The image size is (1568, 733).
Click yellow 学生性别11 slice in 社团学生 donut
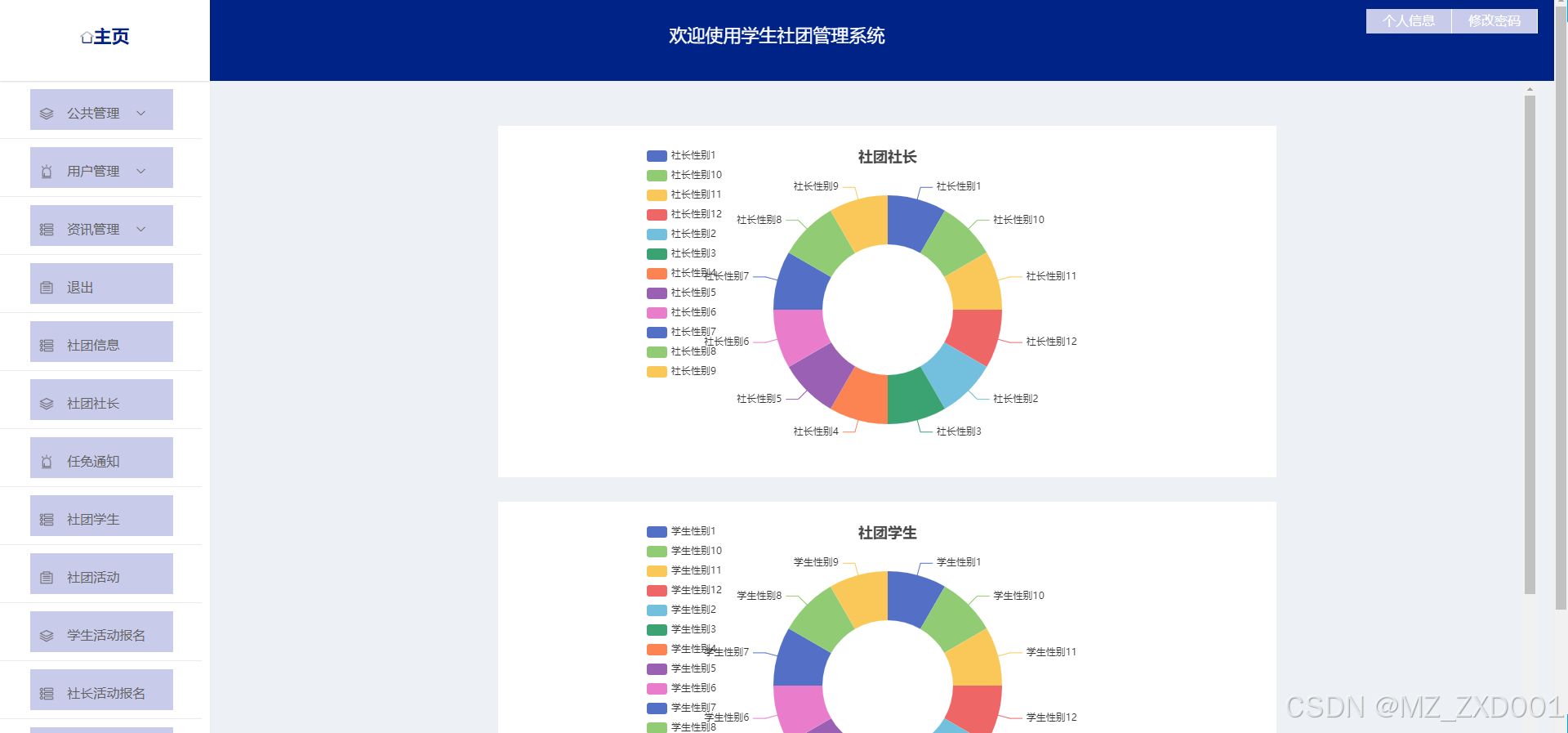973,663
